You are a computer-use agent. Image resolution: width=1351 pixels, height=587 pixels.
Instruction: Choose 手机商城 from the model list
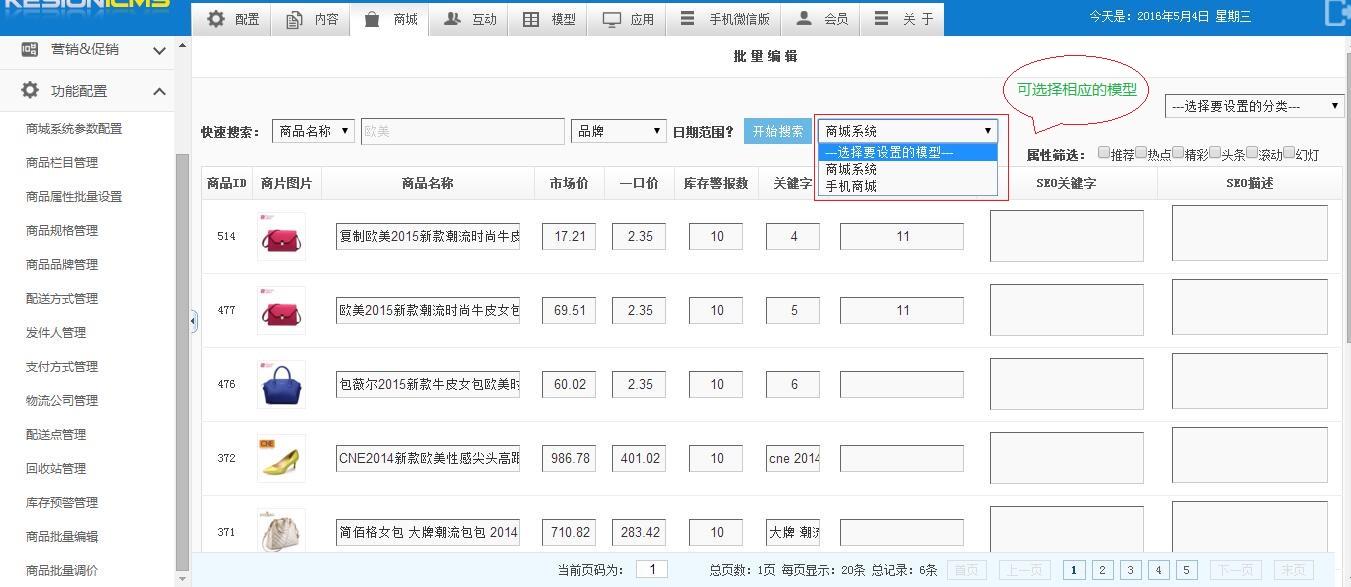click(x=908, y=186)
